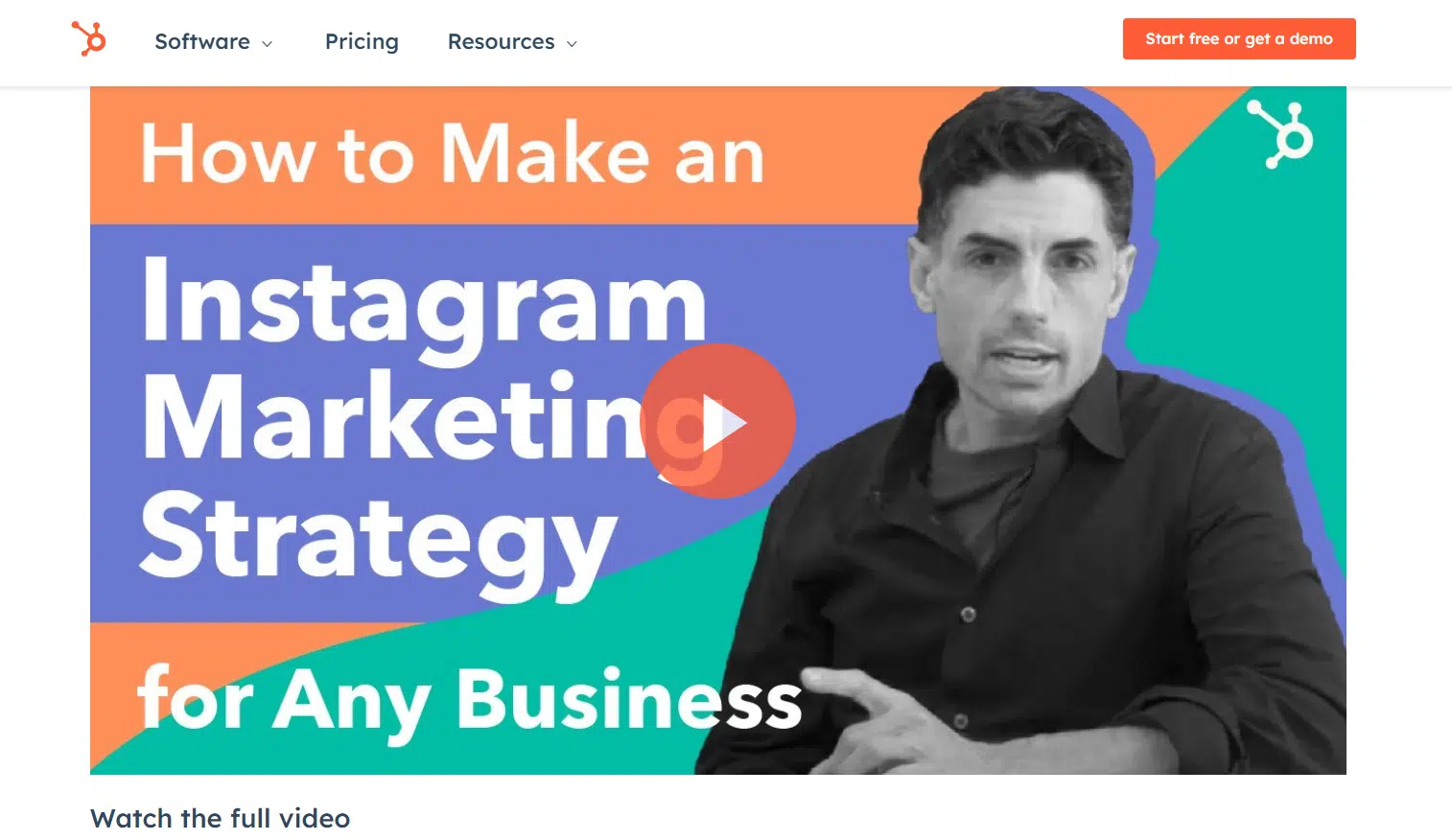Click the How to Make an banner text
Image resolution: width=1452 pixels, height=840 pixels.
coord(453,153)
